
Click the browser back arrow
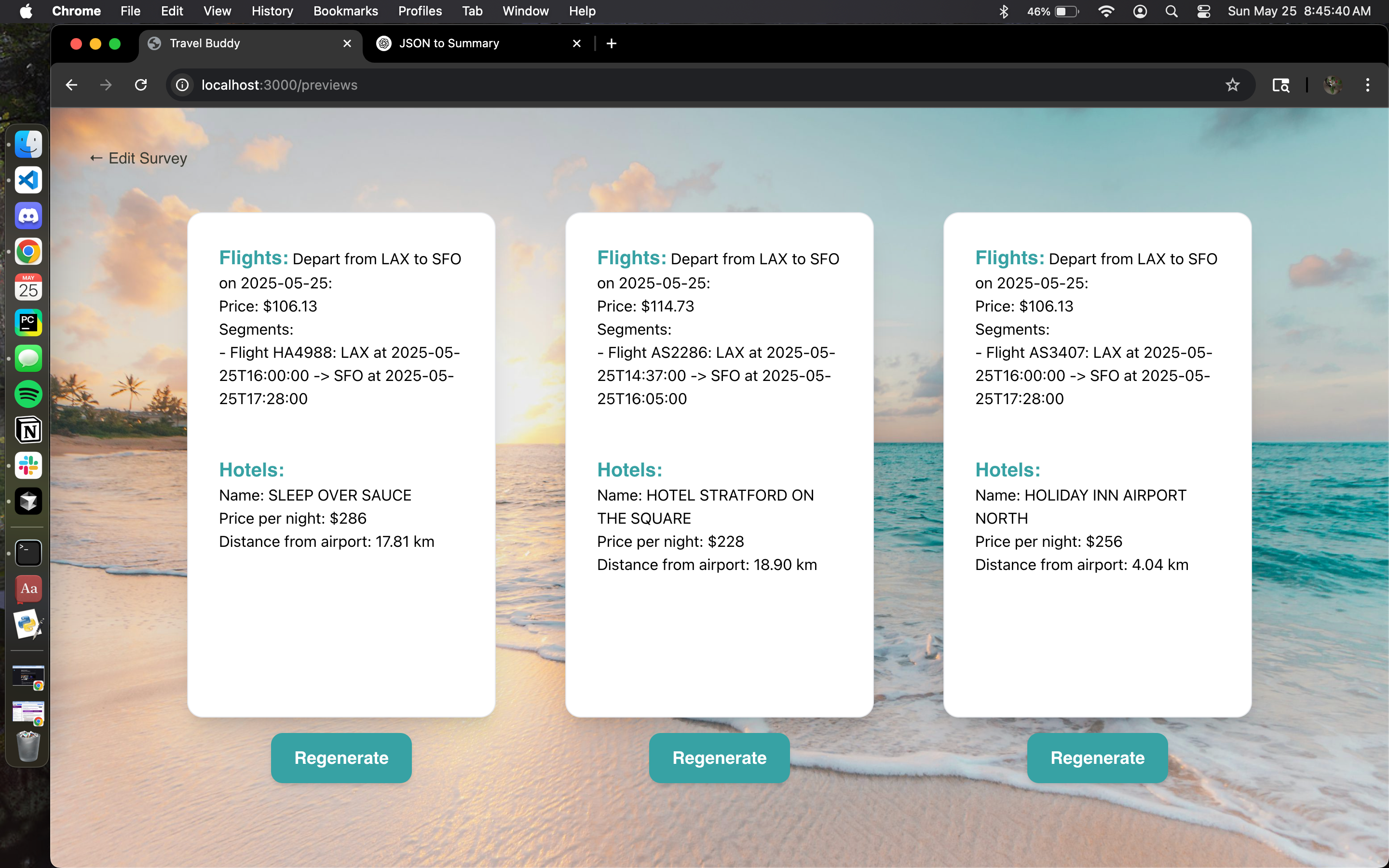pyautogui.click(x=71, y=85)
